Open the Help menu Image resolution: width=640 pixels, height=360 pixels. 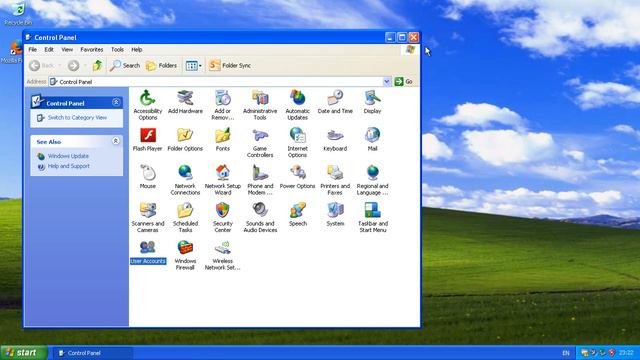[137, 49]
